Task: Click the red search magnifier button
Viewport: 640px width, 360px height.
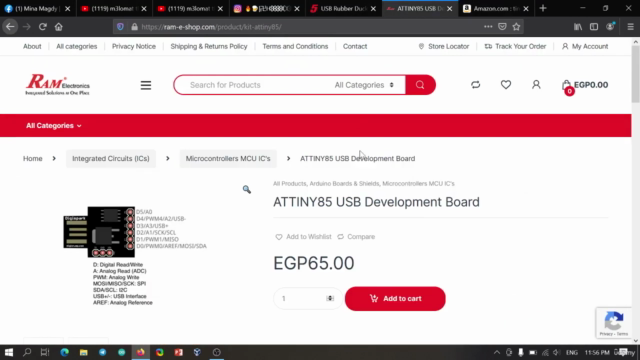Action: click(x=420, y=85)
